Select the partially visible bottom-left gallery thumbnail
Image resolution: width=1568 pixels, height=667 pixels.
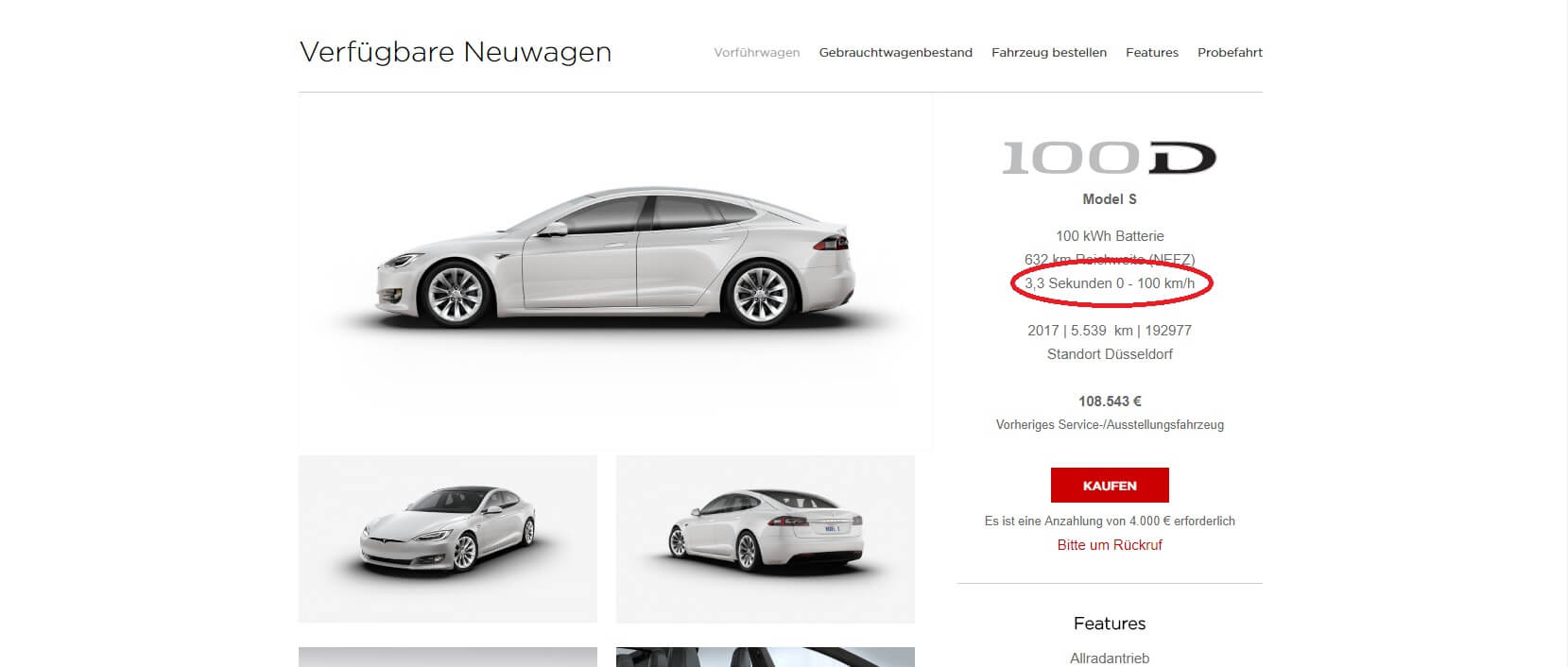pos(447,657)
